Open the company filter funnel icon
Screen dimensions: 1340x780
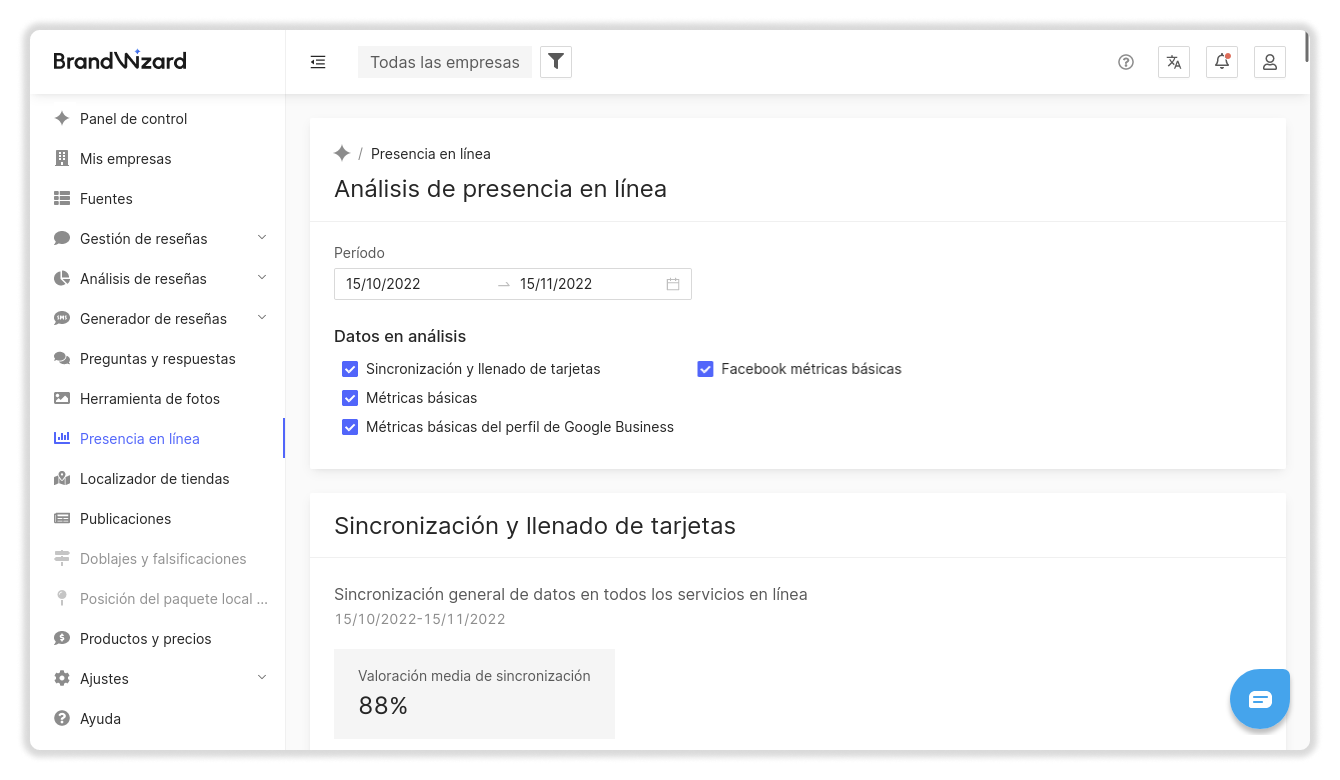556,62
